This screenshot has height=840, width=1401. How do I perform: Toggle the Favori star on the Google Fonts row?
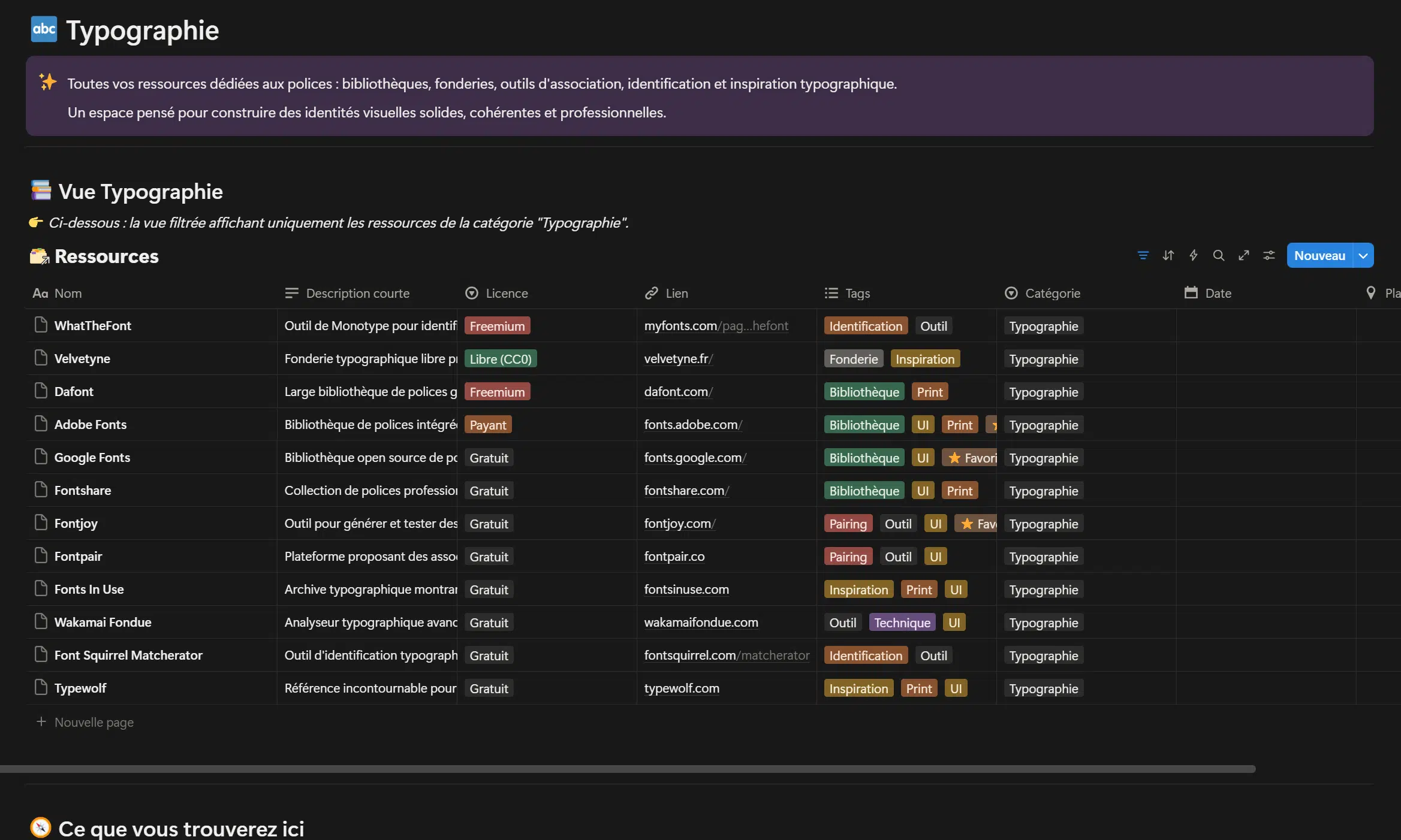954,457
